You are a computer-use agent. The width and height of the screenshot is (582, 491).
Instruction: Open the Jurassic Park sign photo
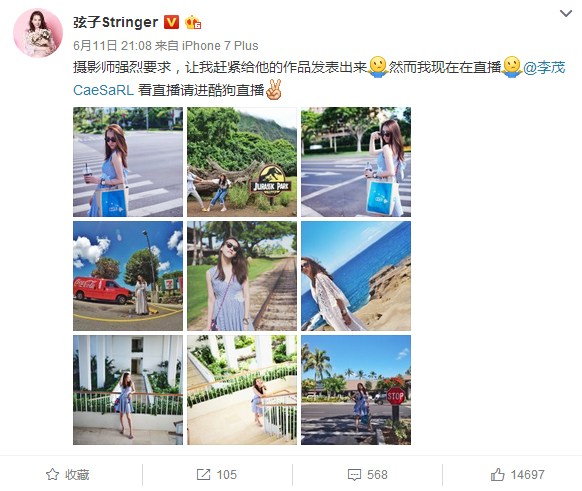pos(242,162)
